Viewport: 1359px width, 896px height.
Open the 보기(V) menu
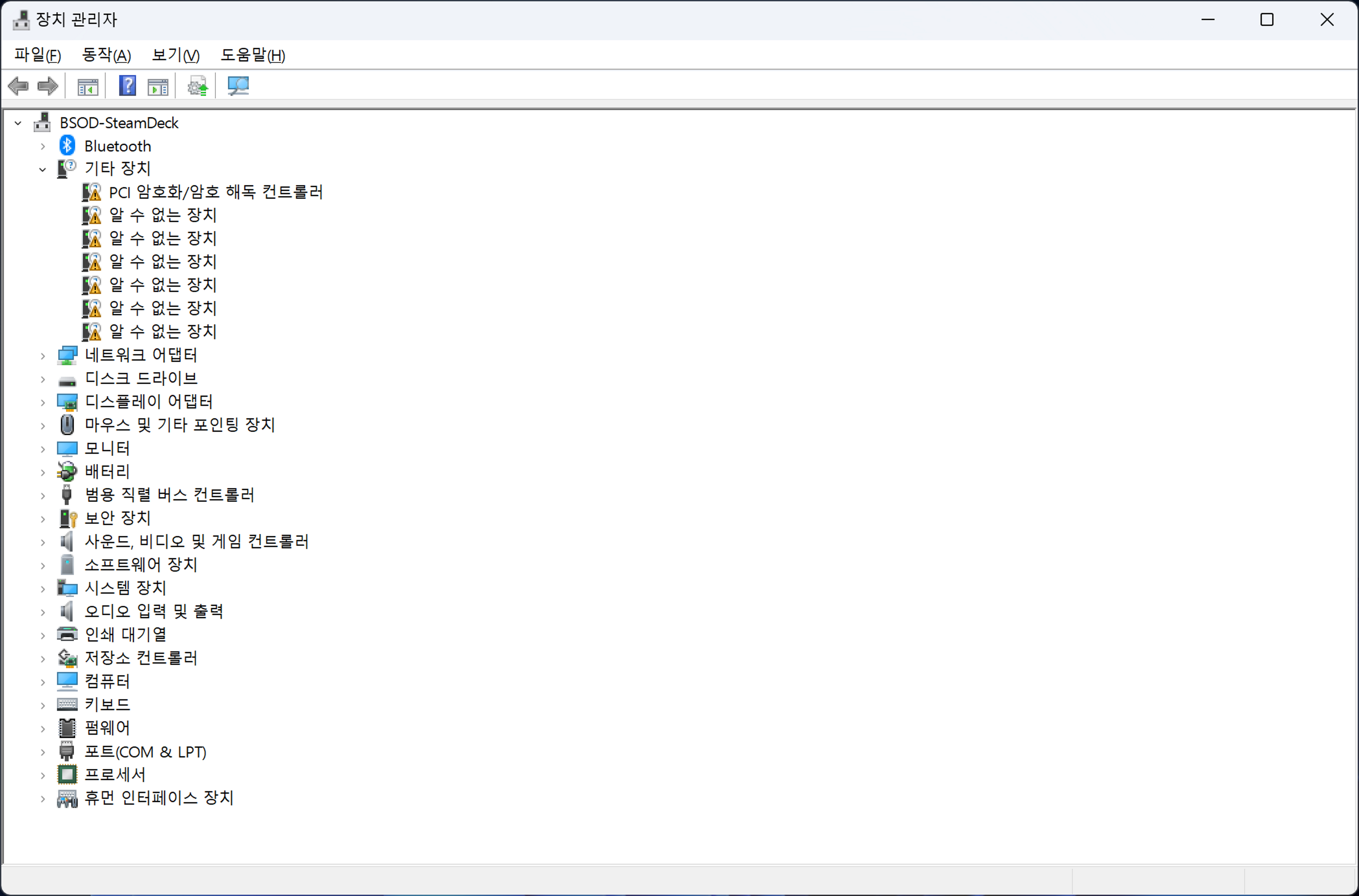[176, 55]
